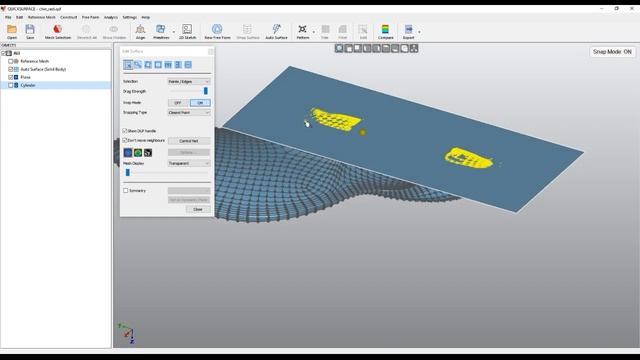Activate the Mesh Selection tool

coord(58,31)
